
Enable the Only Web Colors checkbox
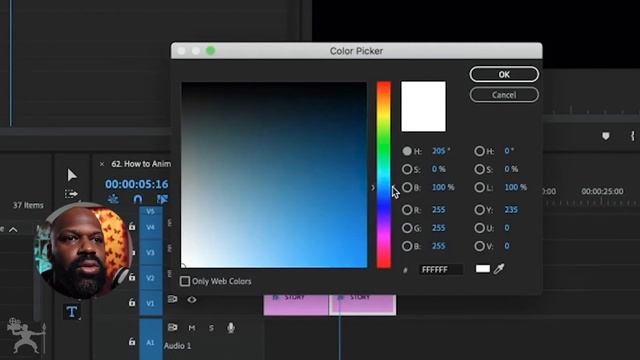(185, 281)
